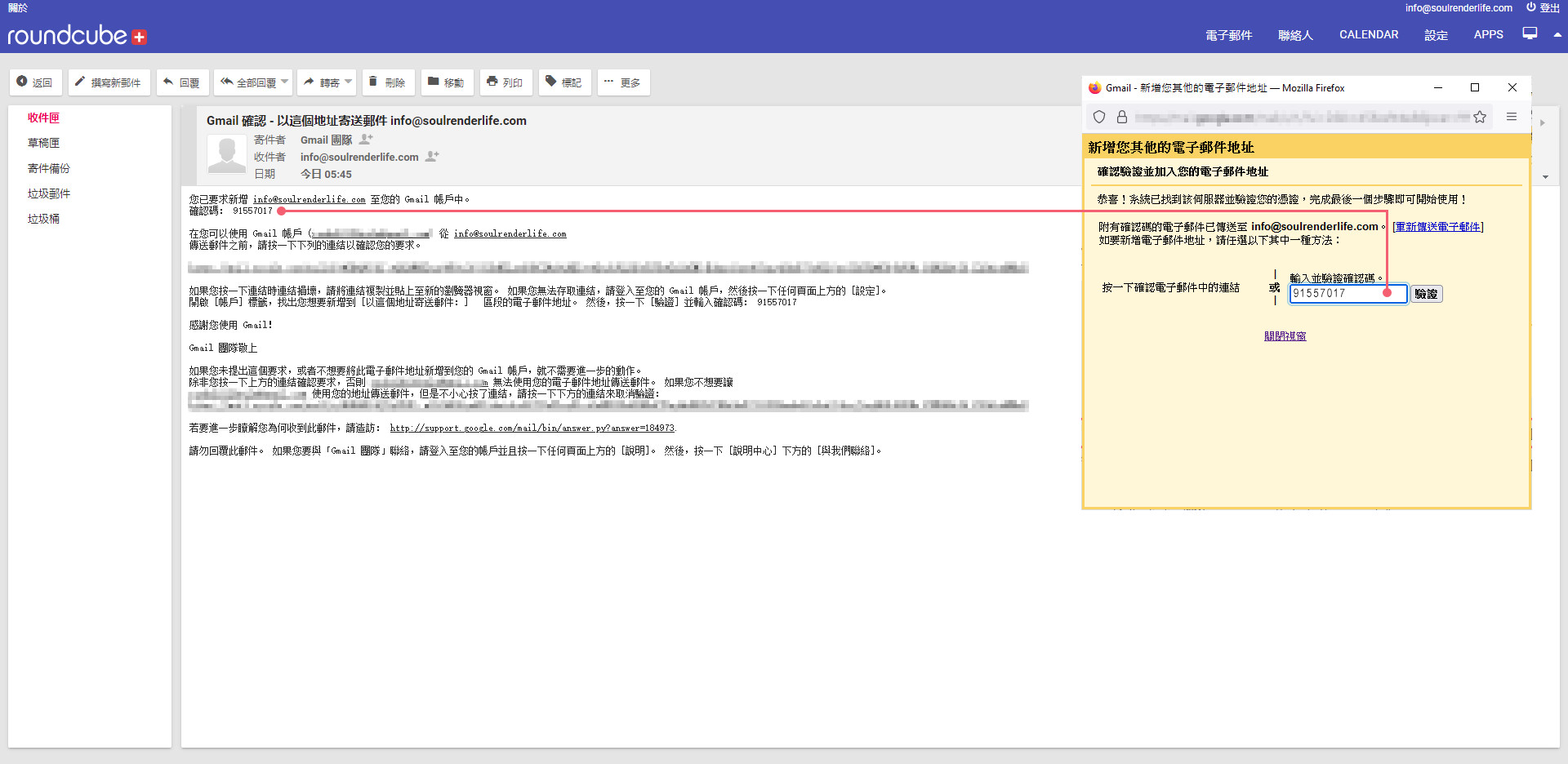Print the email with 列印

(505, 82)
